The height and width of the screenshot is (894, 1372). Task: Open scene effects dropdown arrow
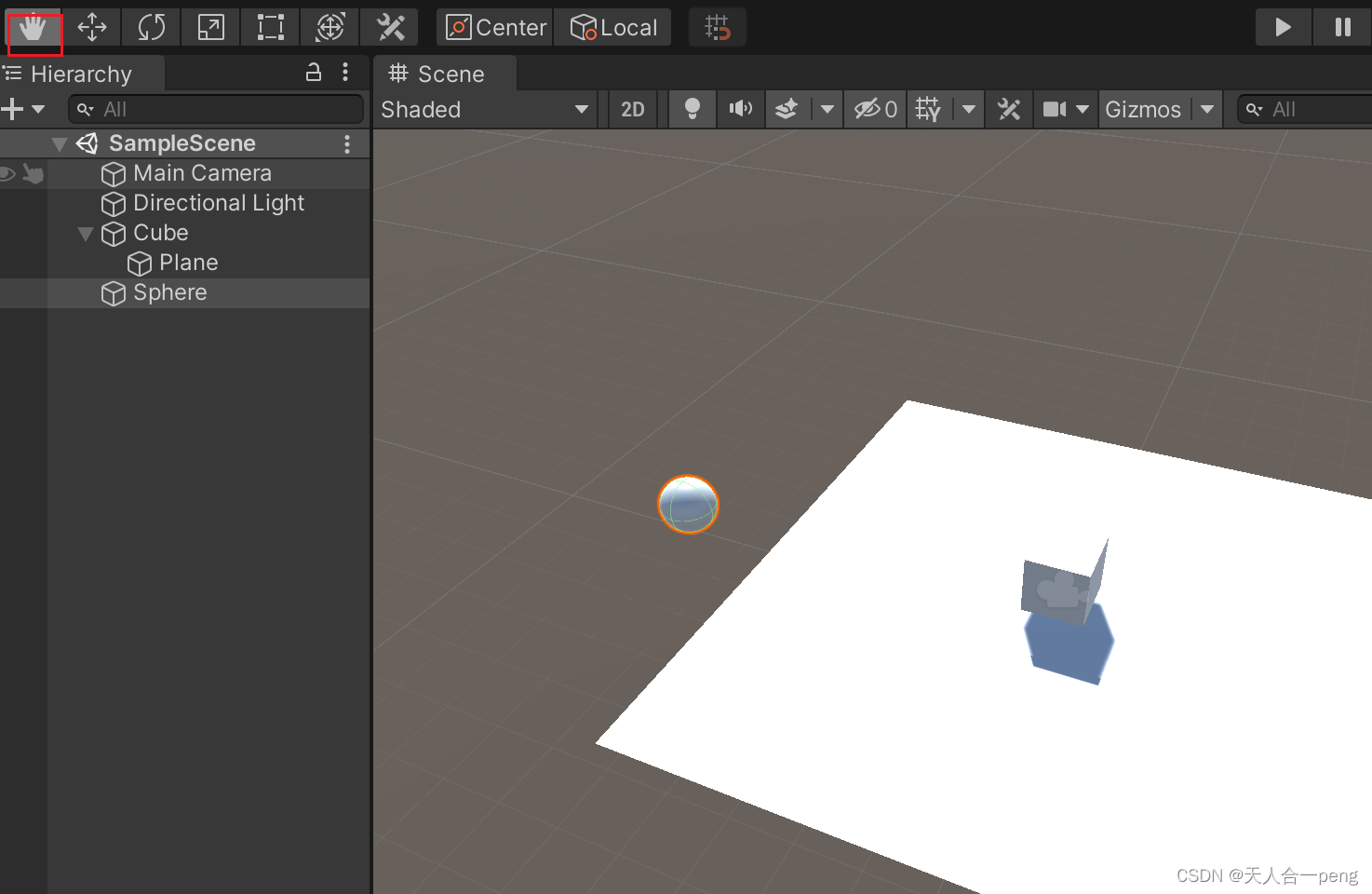click(x=827, y=109)
